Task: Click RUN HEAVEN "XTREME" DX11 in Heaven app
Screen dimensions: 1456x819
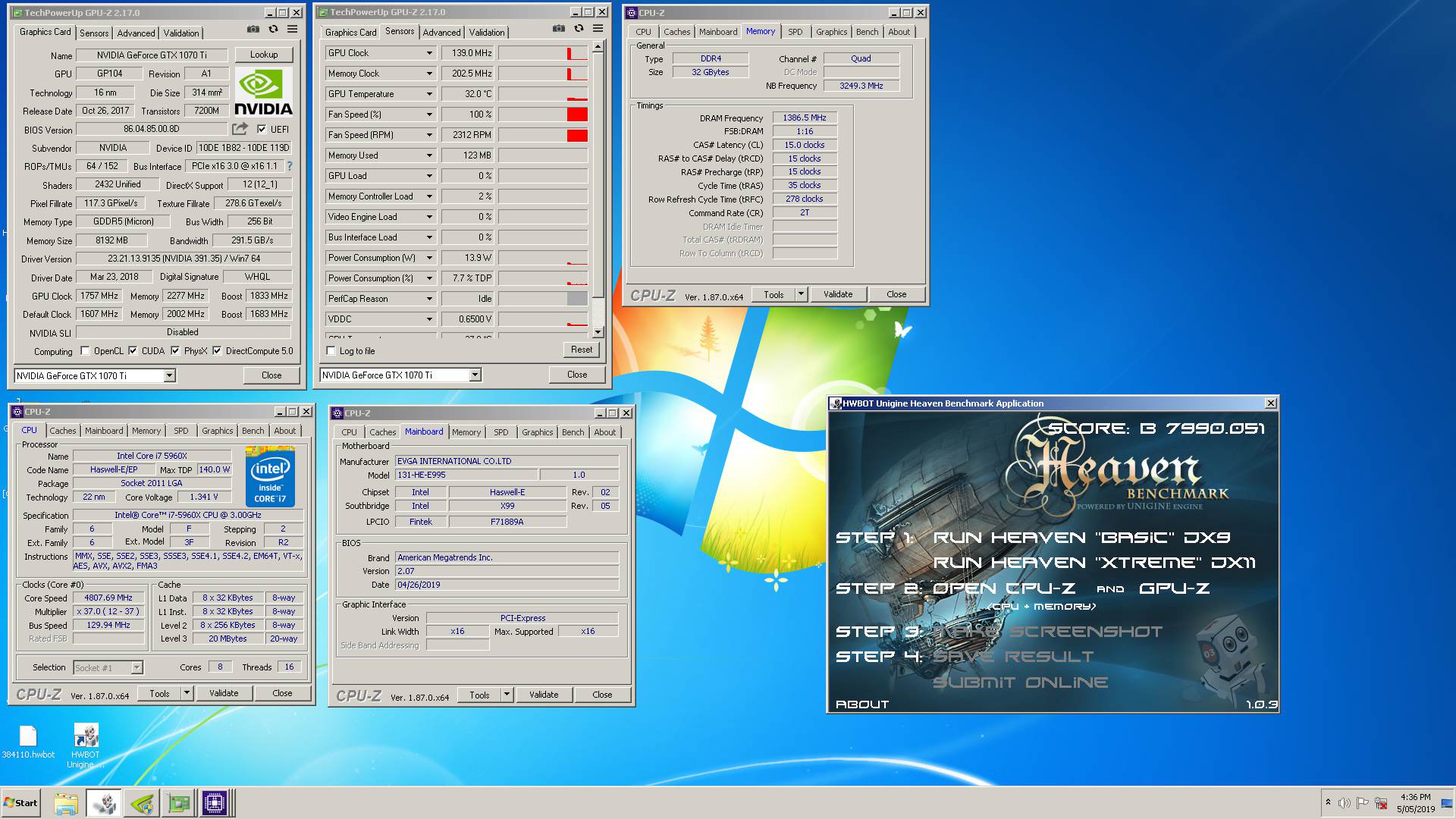Action: coord(1094,563)
